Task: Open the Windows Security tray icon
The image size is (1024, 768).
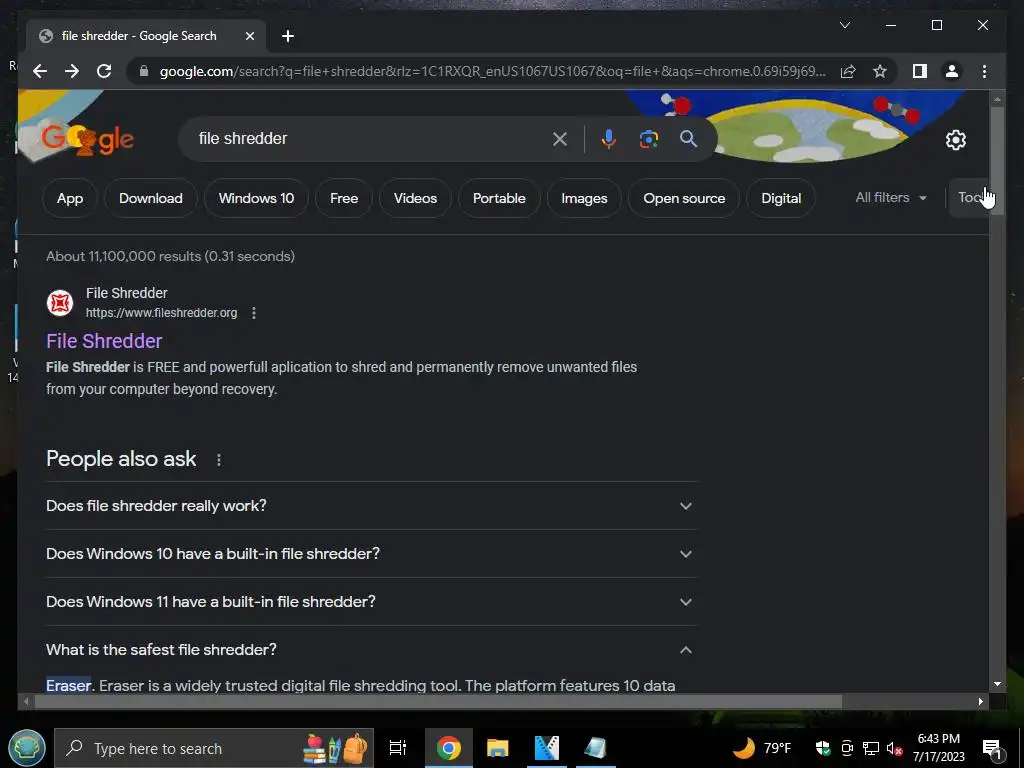Action: [x=823, y=748]
